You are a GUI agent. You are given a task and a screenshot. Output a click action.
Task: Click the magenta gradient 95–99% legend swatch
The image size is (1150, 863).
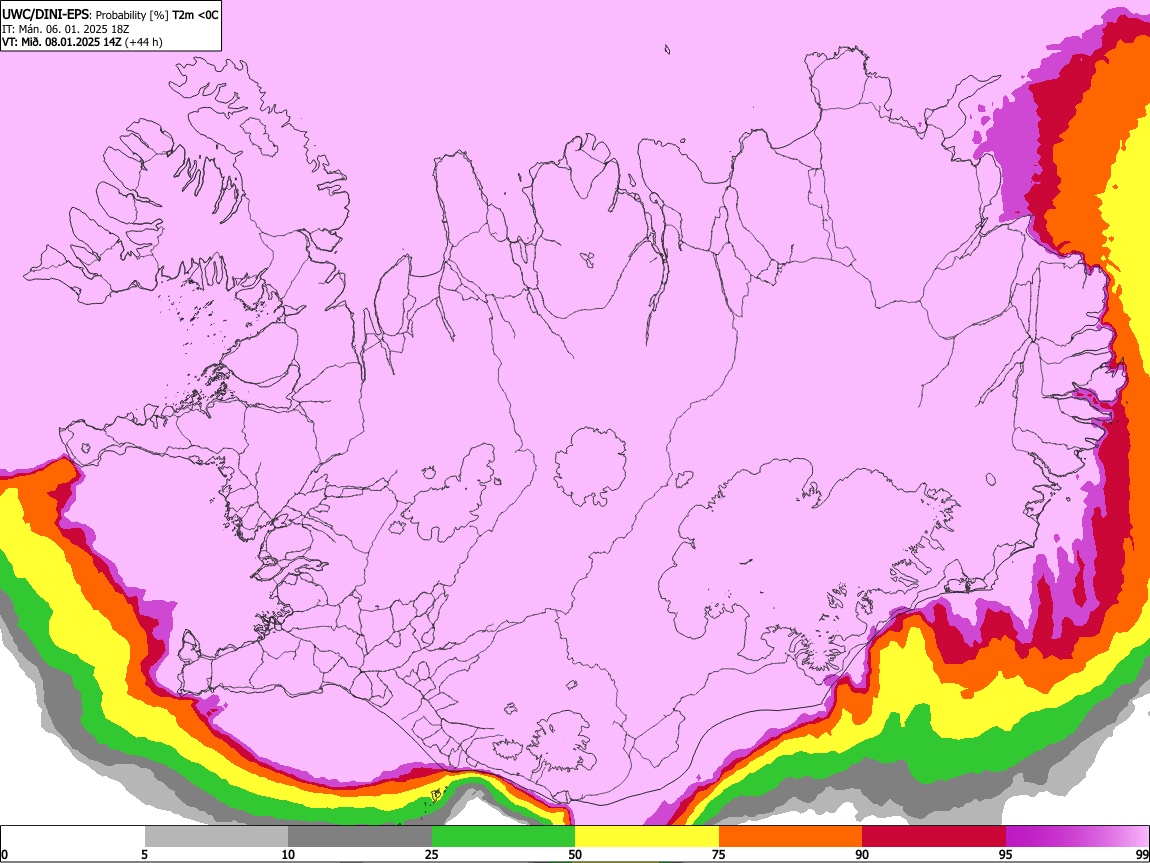click(x=1077, y=837)
